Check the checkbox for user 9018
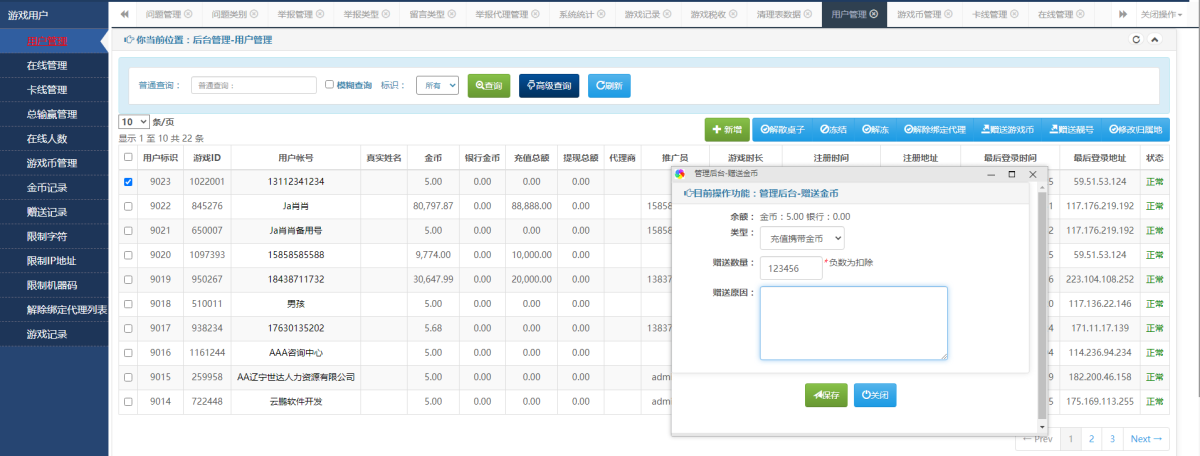This screenshot has height=456, width=1200. 127,303
